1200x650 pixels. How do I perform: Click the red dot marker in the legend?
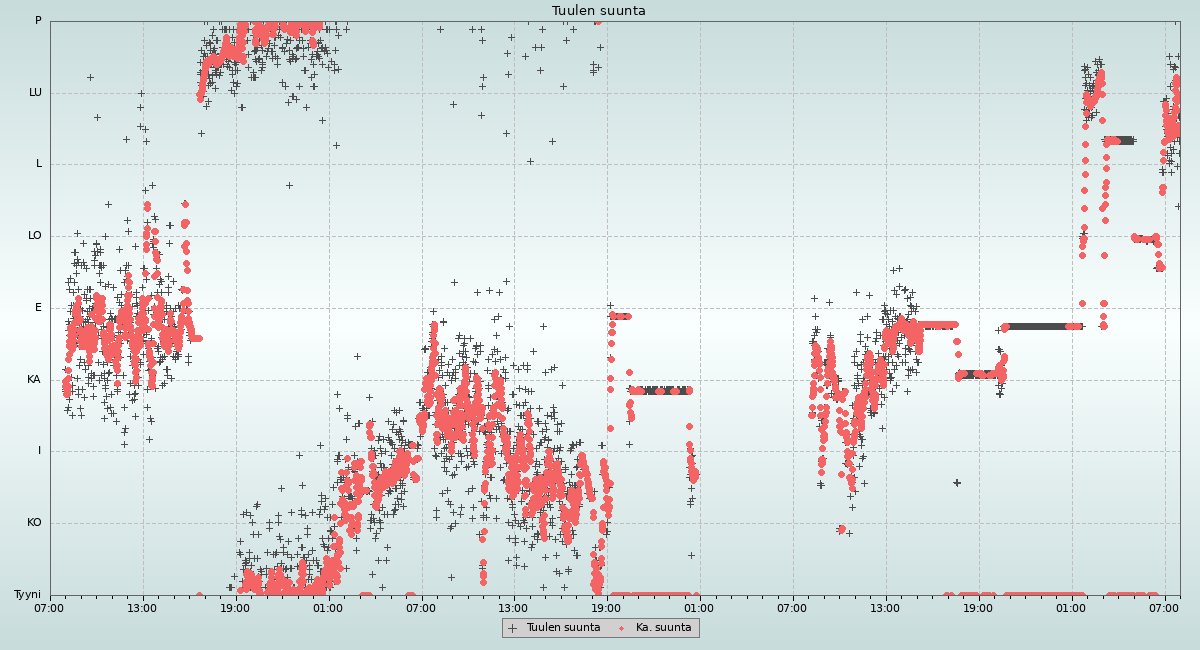tap(622, 628)
